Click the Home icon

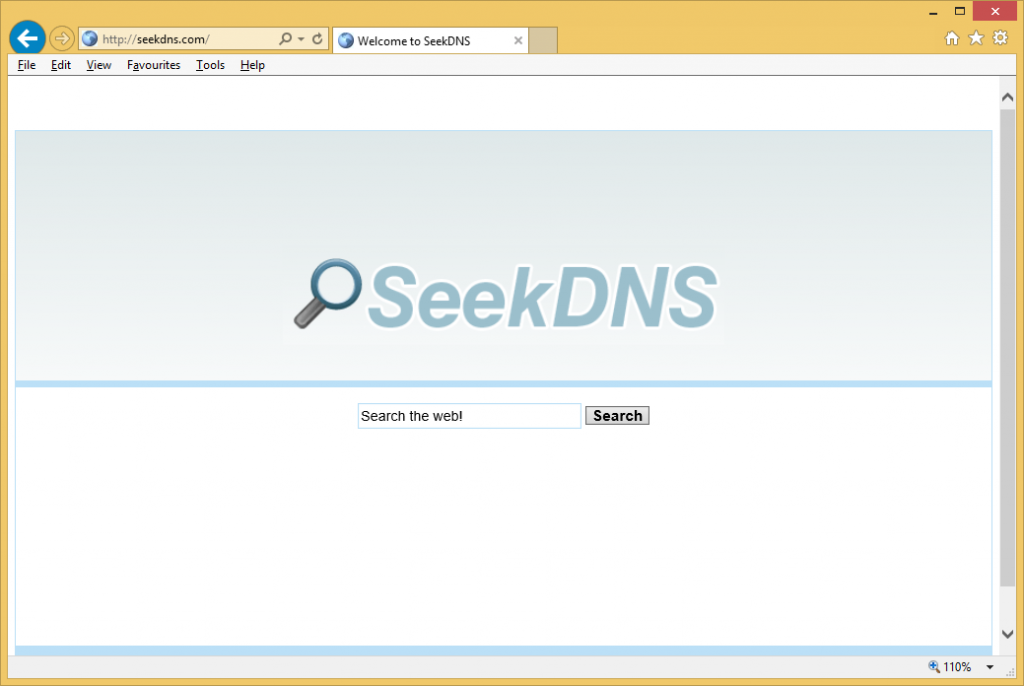click(952, 38)
